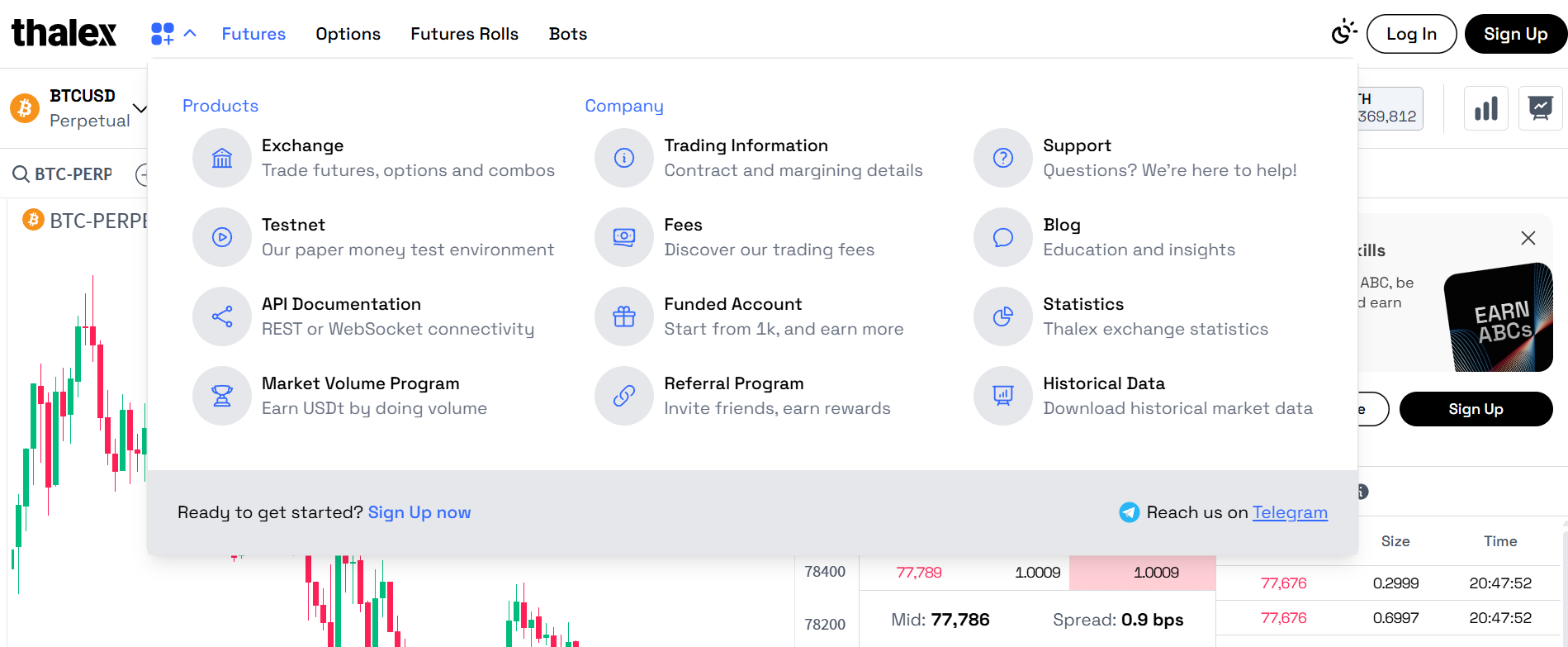
Task: Go to the Bots tab
Action: [568, 34]
